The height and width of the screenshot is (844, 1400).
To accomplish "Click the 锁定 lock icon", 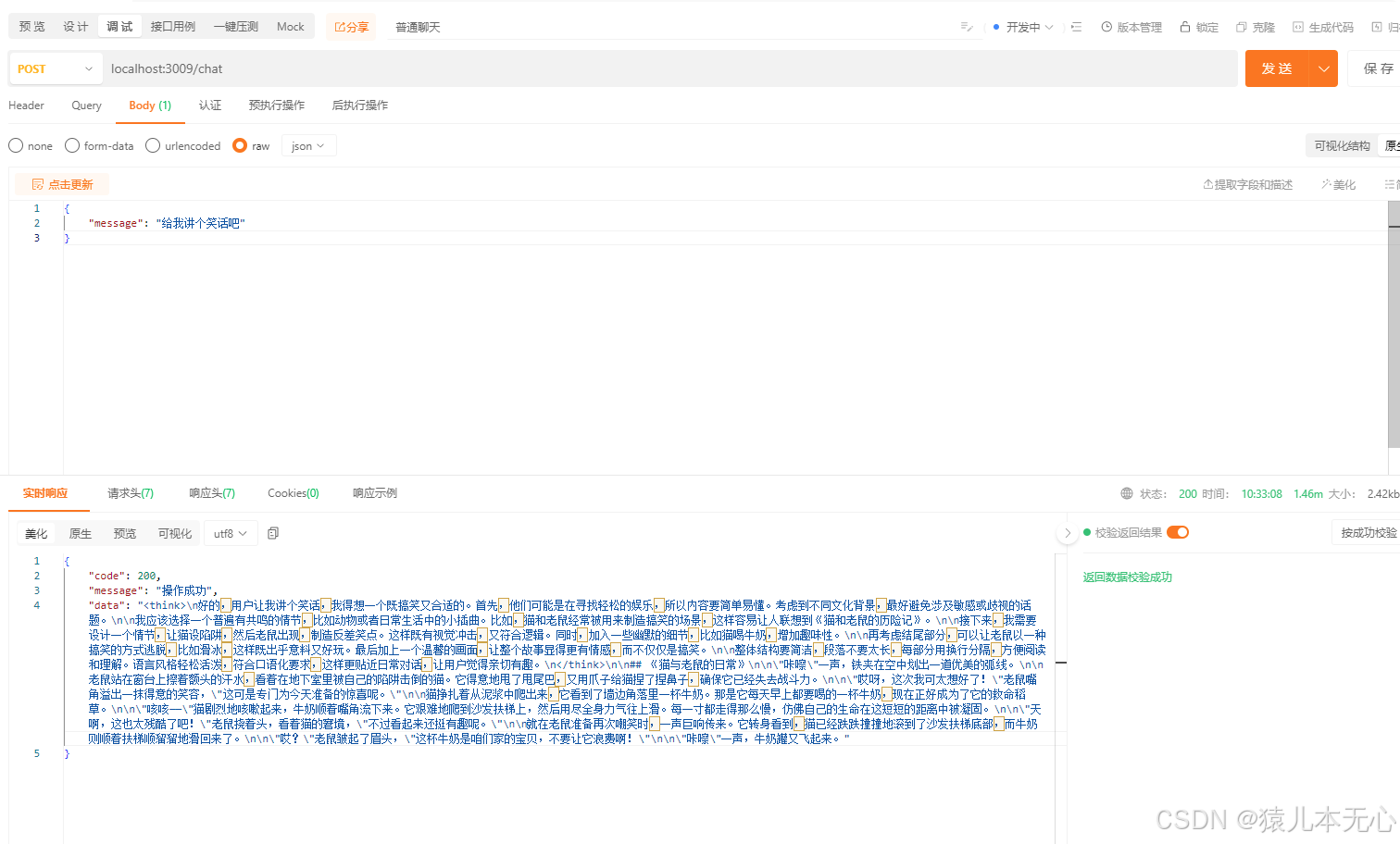I will point(1184,27).
